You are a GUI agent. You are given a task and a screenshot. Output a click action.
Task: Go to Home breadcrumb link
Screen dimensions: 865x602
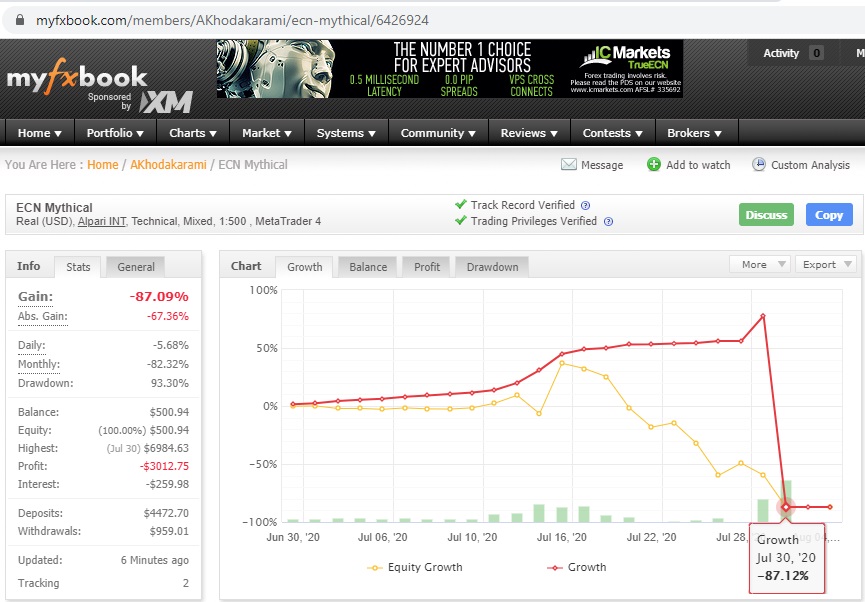click(103, 164)
